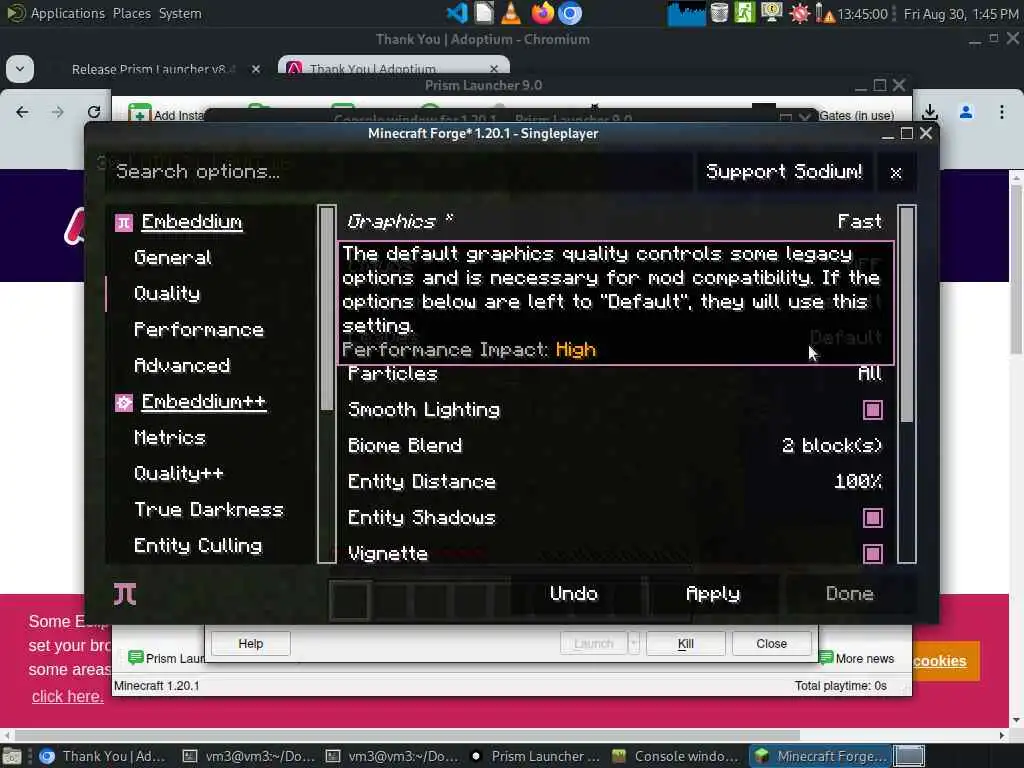Open the text editor icon in top panel
The image size is (1024, 768).
coord(484,13)
